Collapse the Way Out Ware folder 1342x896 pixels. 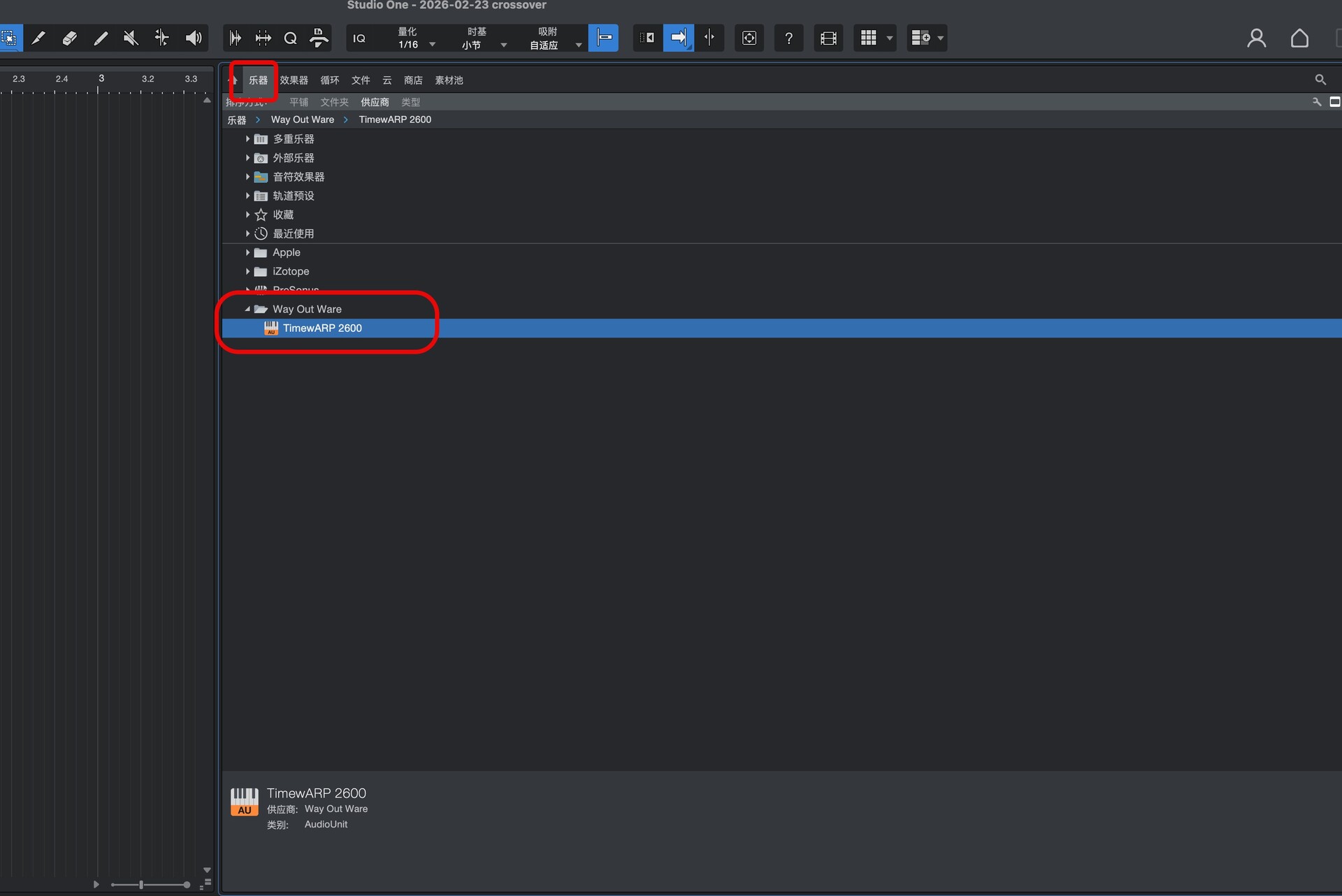[x=247, y=309]
